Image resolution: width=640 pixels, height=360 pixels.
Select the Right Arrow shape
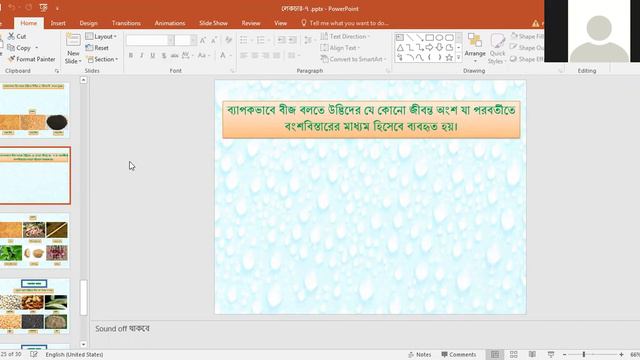click(x=429, y=48)
